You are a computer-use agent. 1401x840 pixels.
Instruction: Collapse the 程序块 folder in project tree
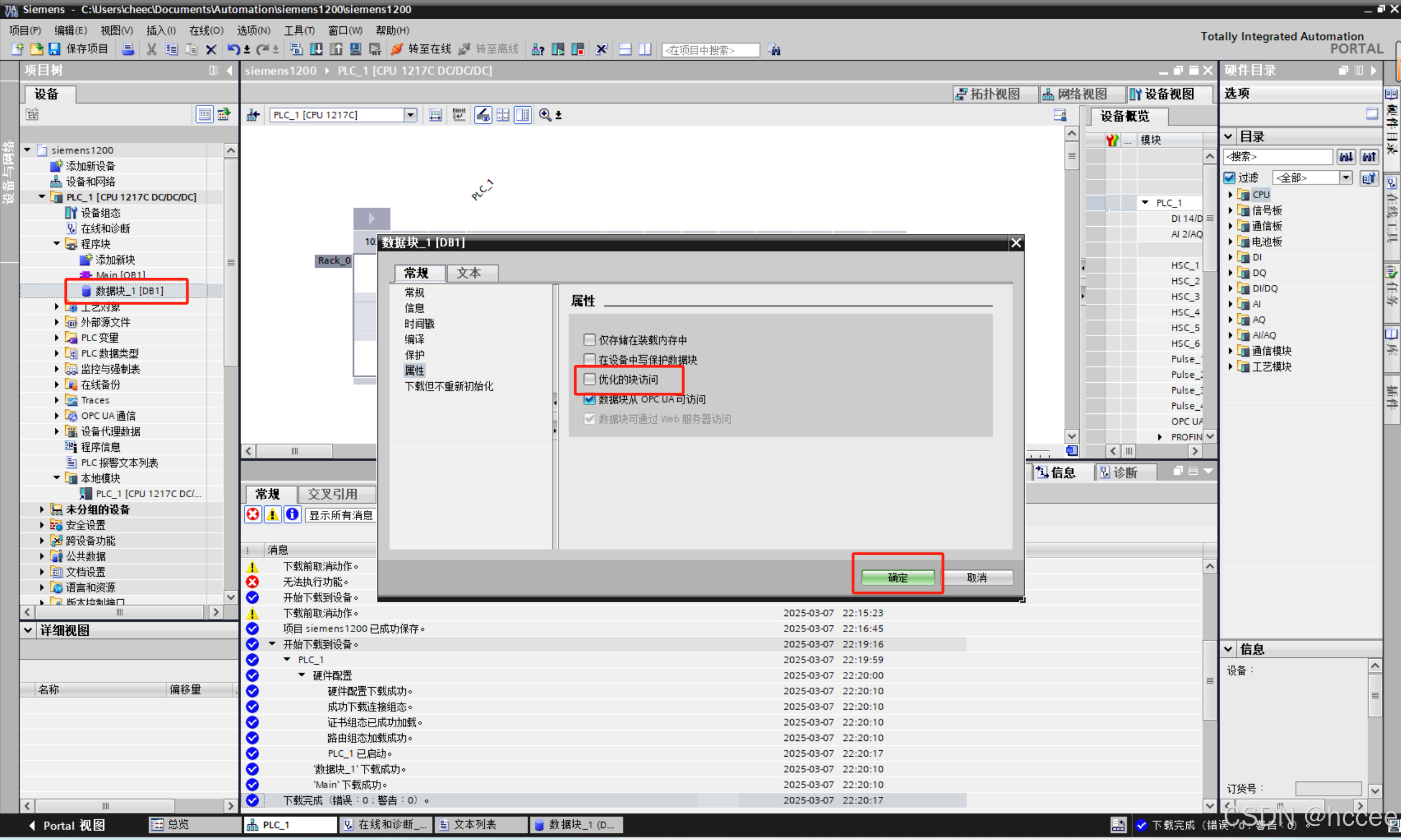coord(56,243)
